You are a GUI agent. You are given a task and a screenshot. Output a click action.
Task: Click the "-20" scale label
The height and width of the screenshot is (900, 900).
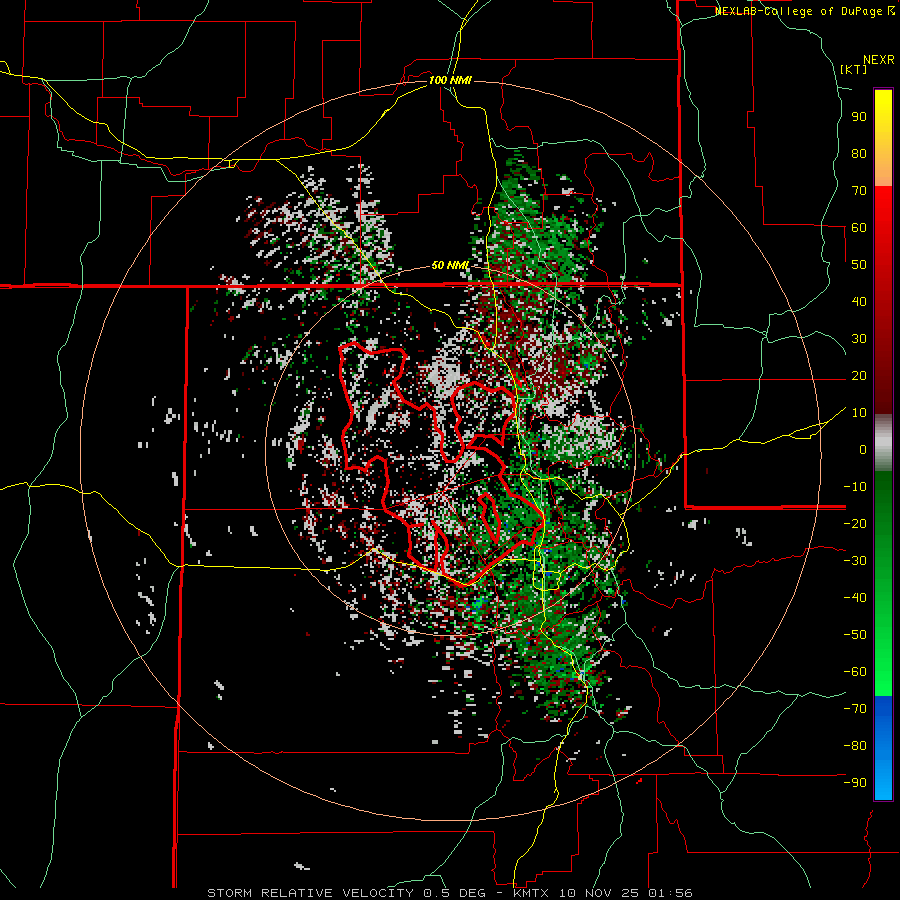855,523
